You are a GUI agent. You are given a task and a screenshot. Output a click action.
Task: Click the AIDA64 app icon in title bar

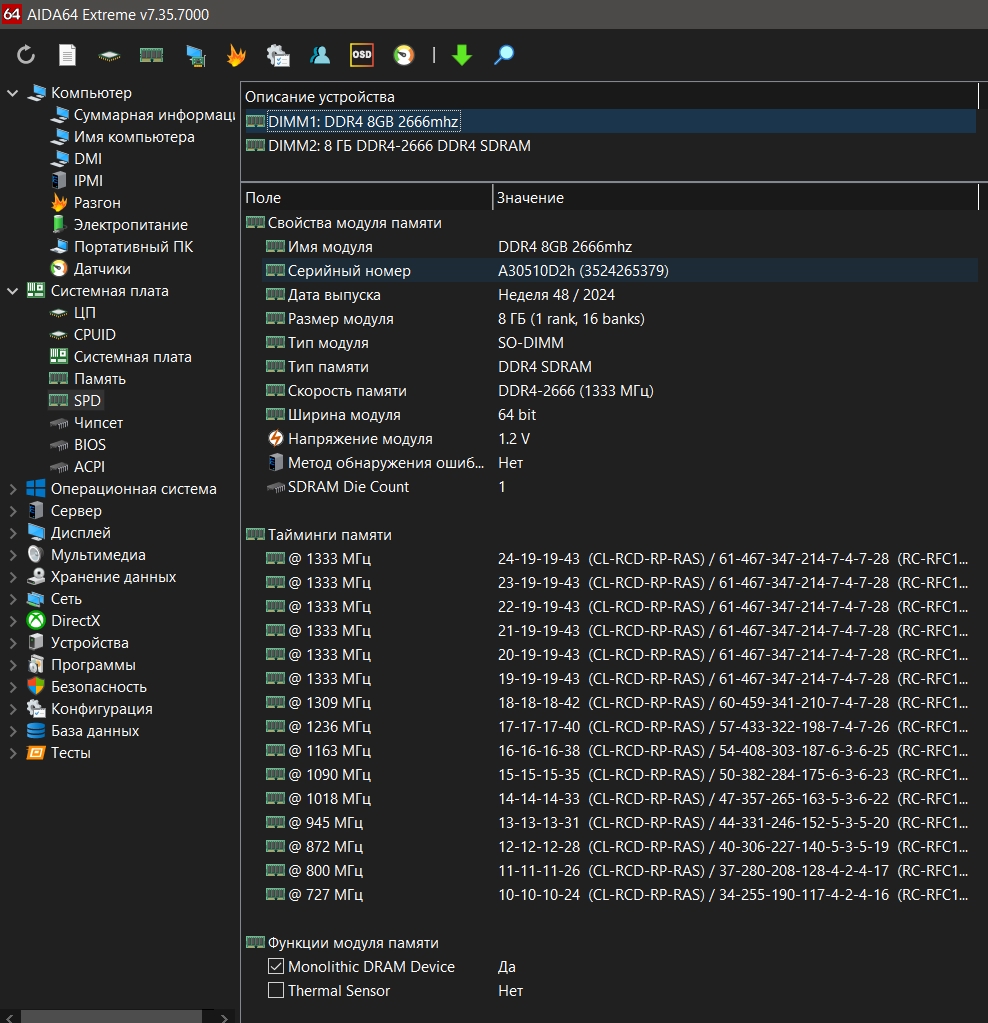12,14
